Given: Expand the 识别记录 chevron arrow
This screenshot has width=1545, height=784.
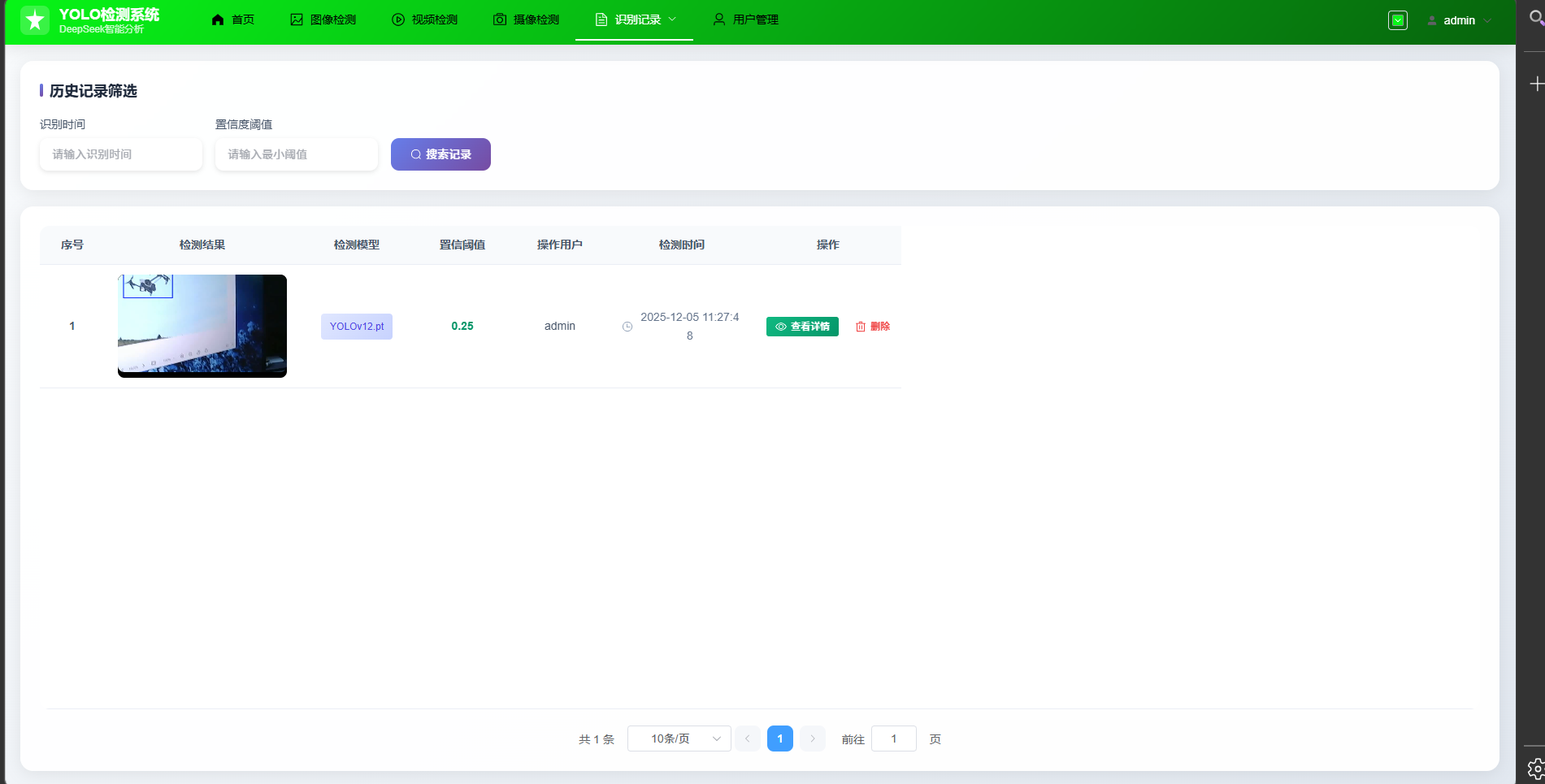Looking at the screenshot, I should pos(672,19).
